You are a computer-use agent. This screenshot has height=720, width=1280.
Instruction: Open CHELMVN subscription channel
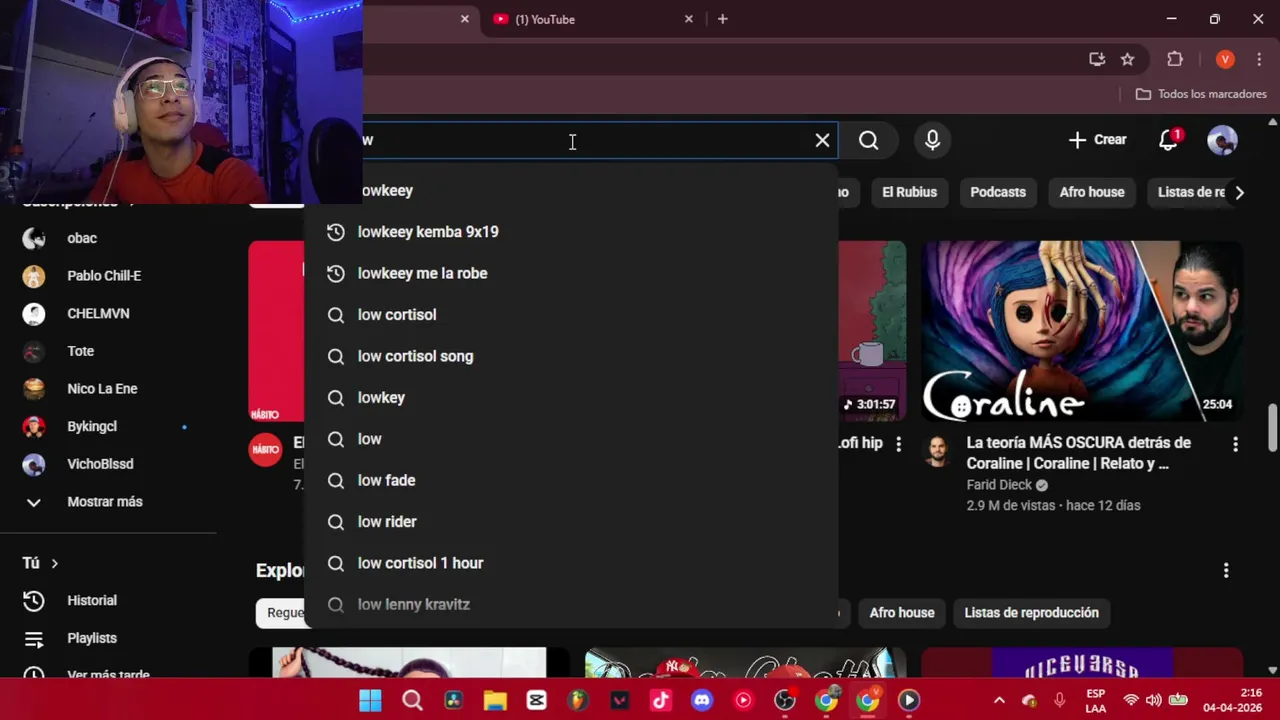(x=108, y=314)
